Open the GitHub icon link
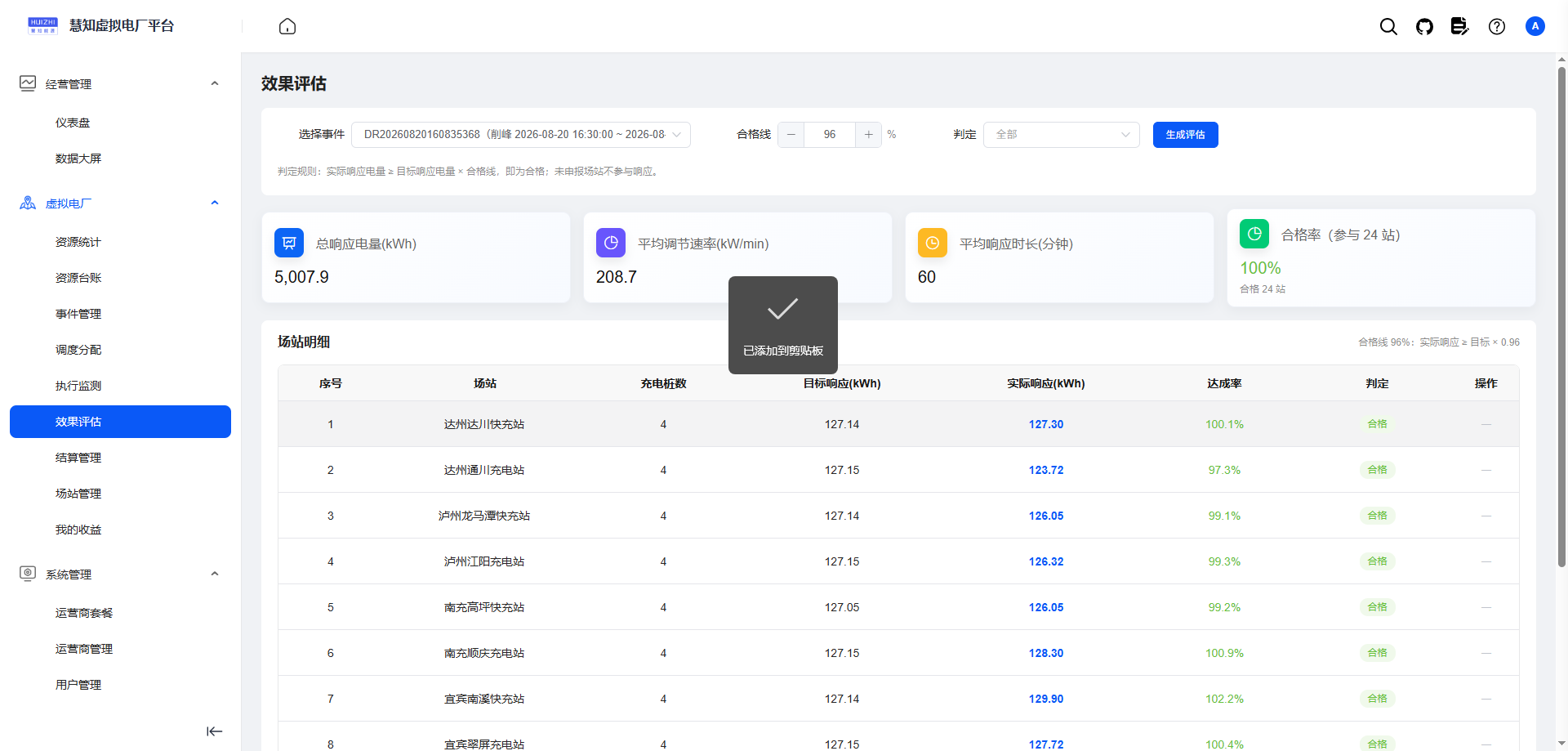 click(x=1424, y=26)
